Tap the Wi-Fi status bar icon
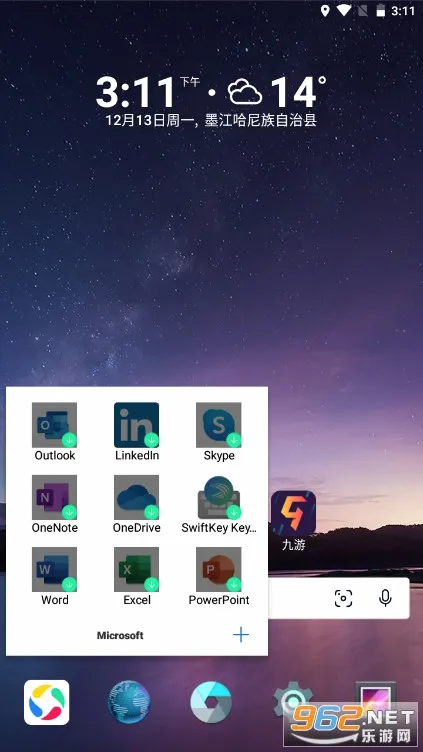 [344, 11]
